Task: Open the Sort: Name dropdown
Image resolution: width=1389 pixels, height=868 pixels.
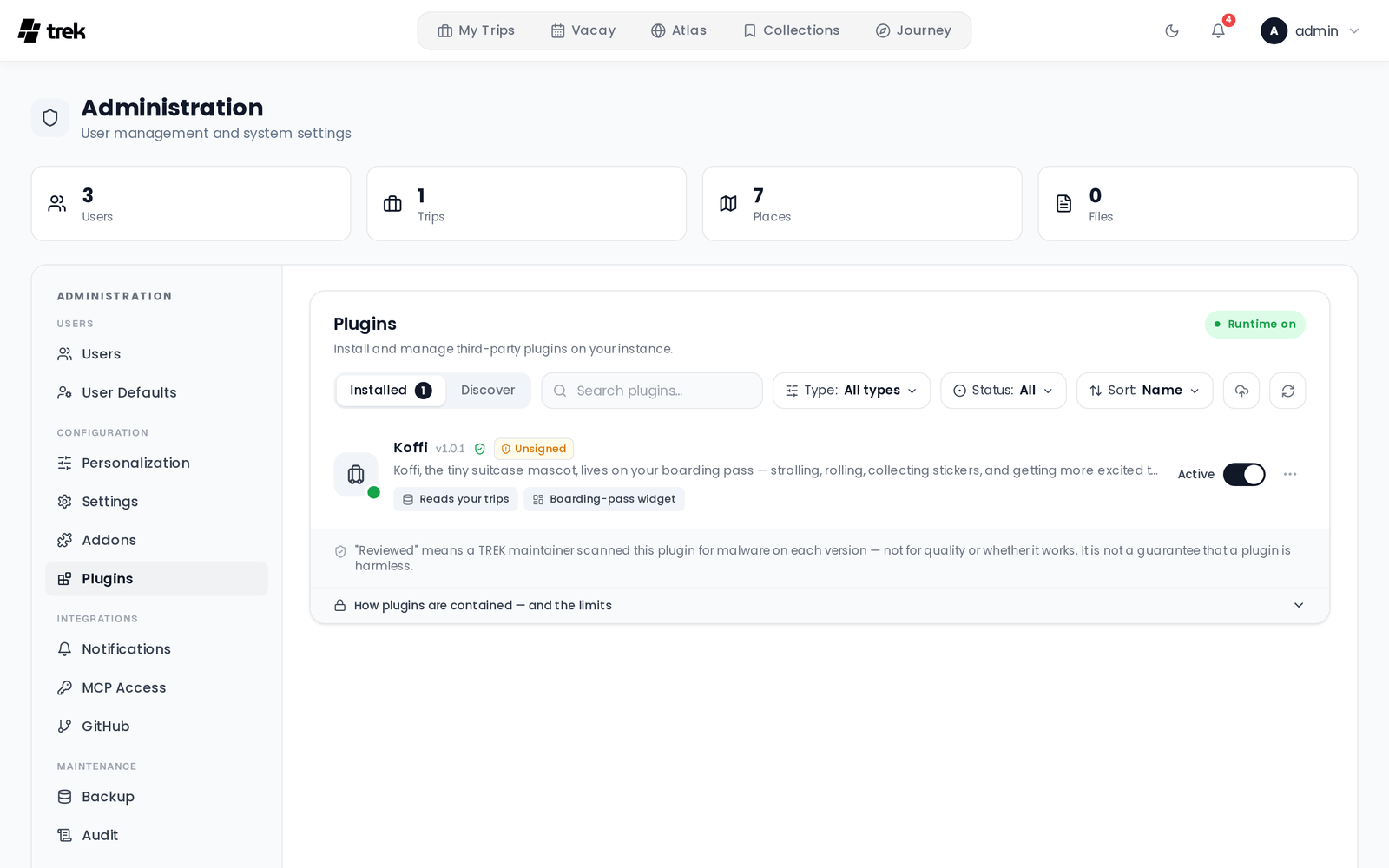Action: point(1144,391)
